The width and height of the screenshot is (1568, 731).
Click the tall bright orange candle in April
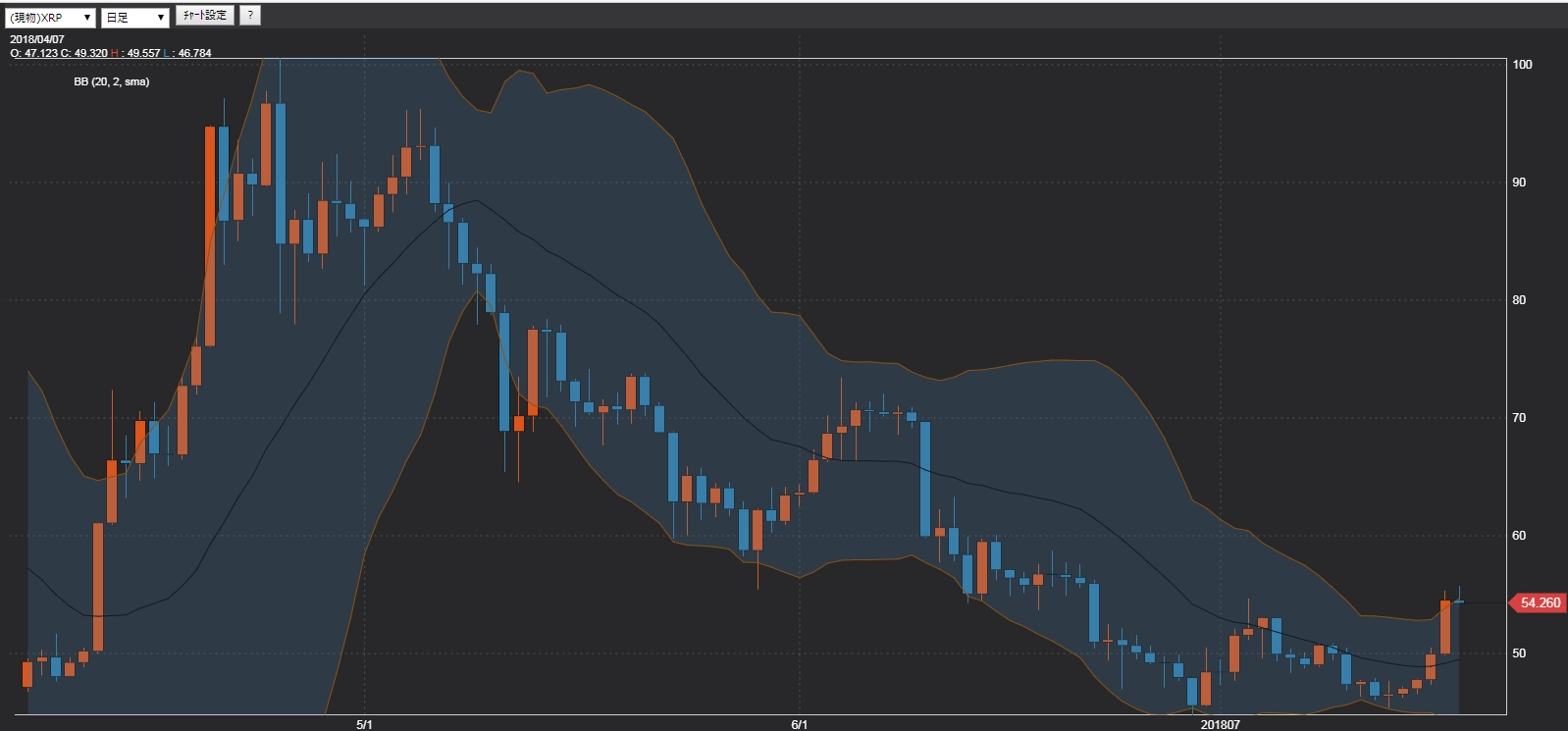coord(210,235)
